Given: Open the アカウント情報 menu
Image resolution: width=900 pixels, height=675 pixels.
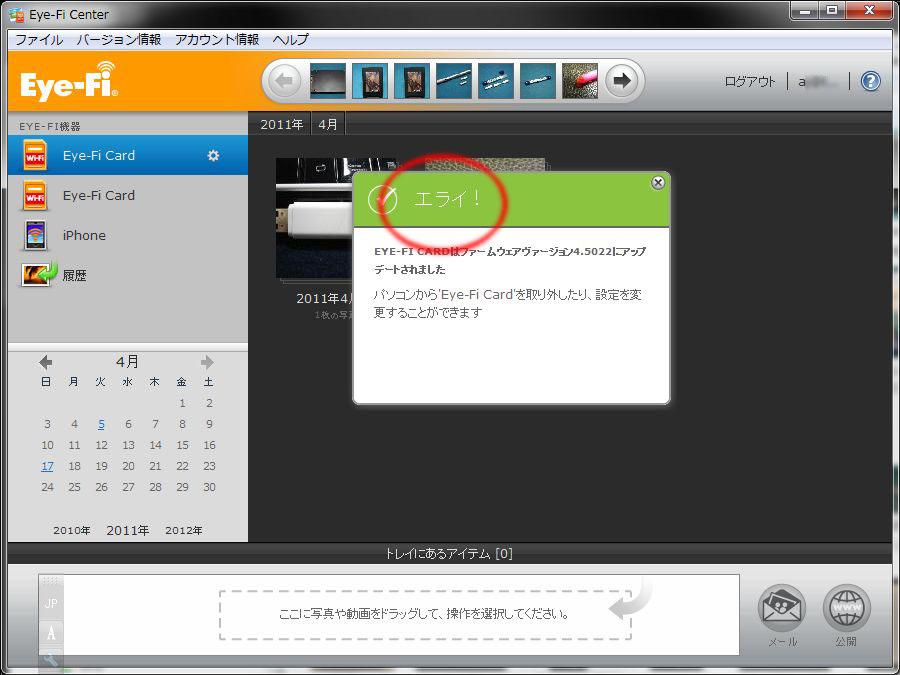Looking at the screenshot, I should pos(217,40).
